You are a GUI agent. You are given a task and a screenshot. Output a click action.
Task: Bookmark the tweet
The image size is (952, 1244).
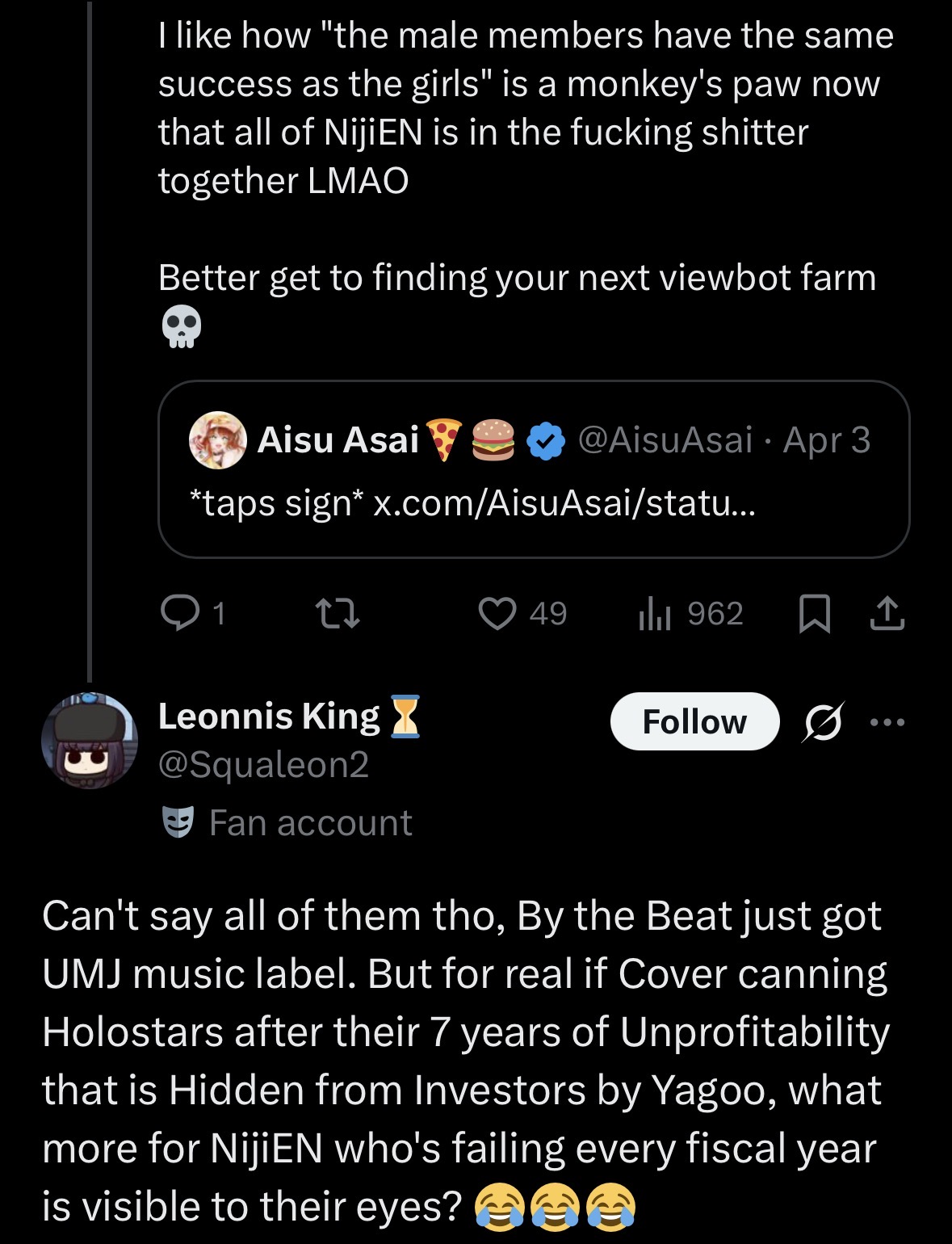tap(814, 613)
